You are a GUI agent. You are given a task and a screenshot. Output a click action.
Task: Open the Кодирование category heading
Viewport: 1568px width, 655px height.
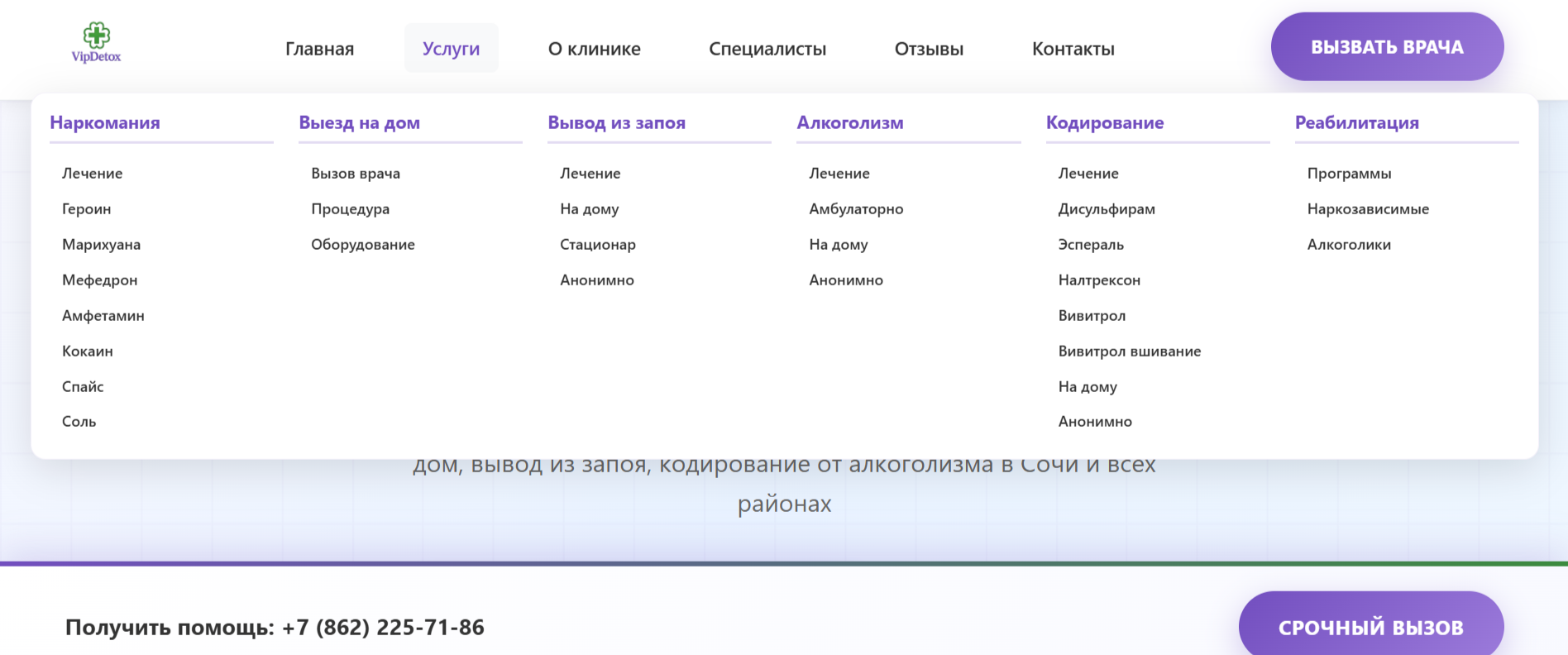(x=1105, y=122)
